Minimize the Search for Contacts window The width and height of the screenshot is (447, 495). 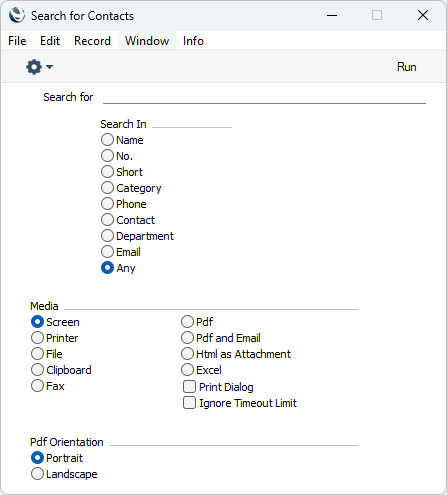pyautogui.click(x=332, y=15)
